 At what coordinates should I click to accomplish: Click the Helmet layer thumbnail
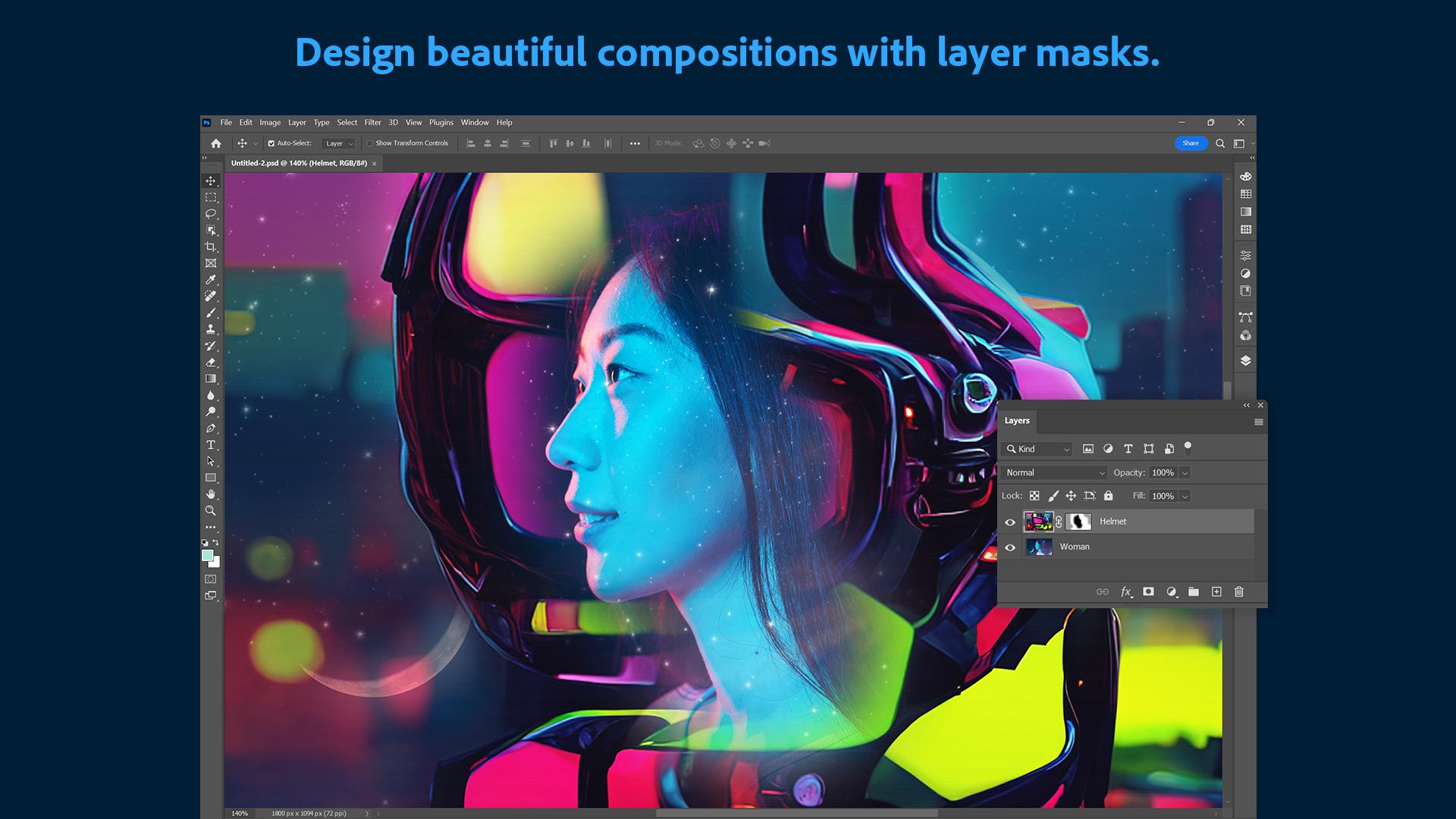pyautogui.click(x=1039, y=520)
